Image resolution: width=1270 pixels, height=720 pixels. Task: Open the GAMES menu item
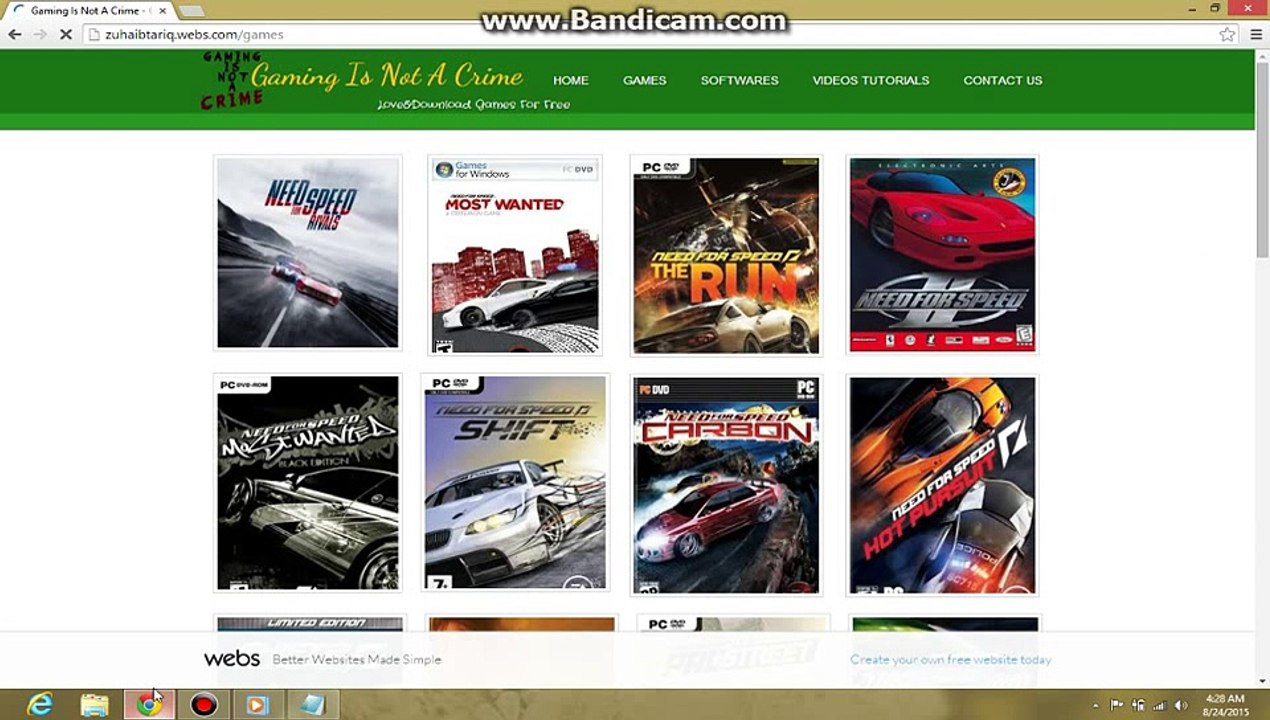pyautogui.click(x=644, y=80)
